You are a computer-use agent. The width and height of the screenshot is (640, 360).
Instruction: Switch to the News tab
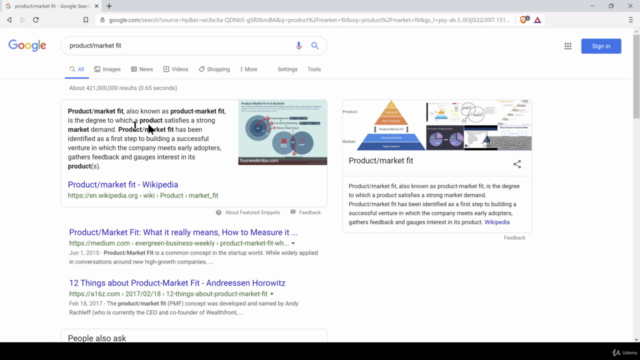(142, 69)
